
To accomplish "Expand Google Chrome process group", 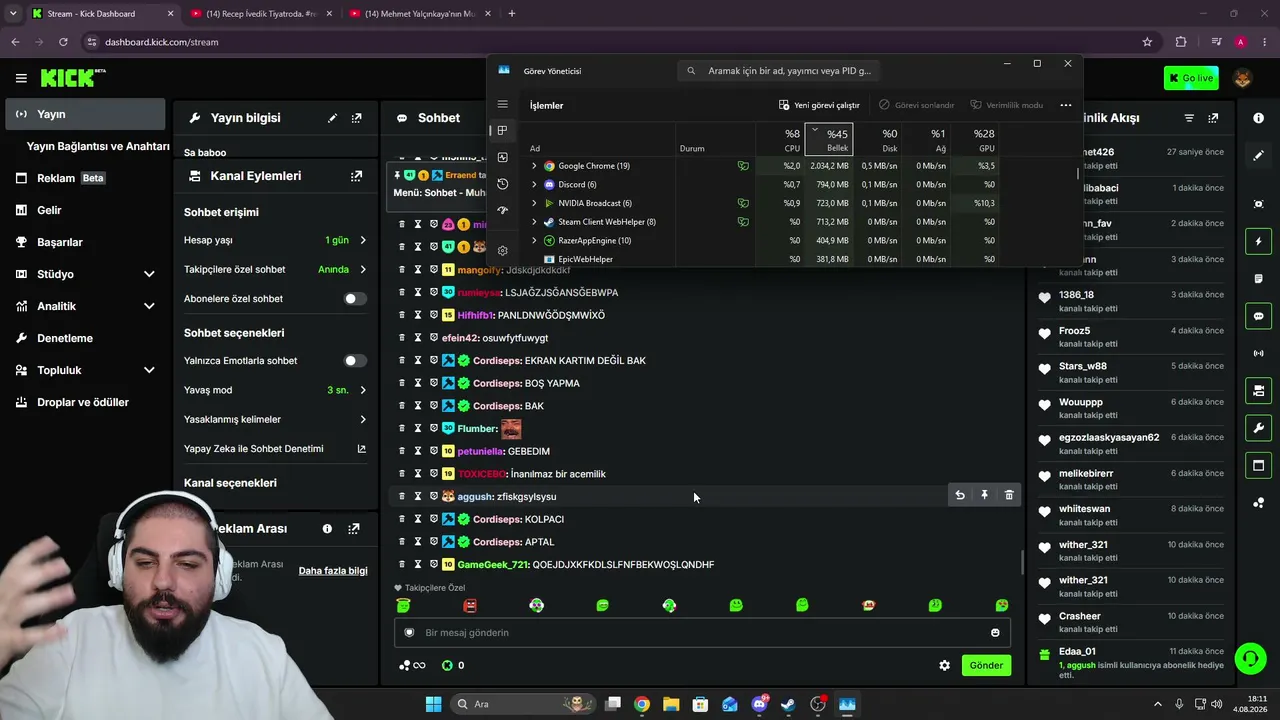I will [x=534, y=166].
